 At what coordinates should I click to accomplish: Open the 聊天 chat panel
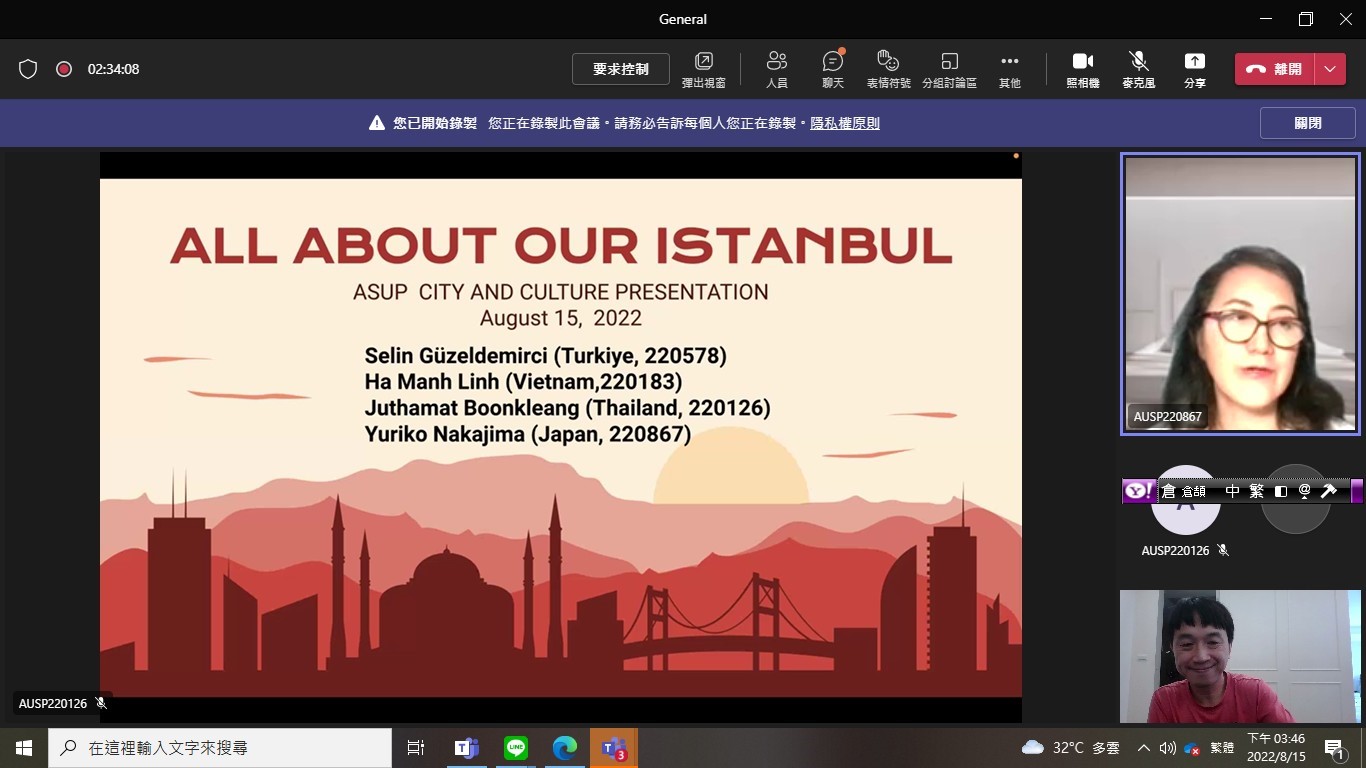(833, 69)
